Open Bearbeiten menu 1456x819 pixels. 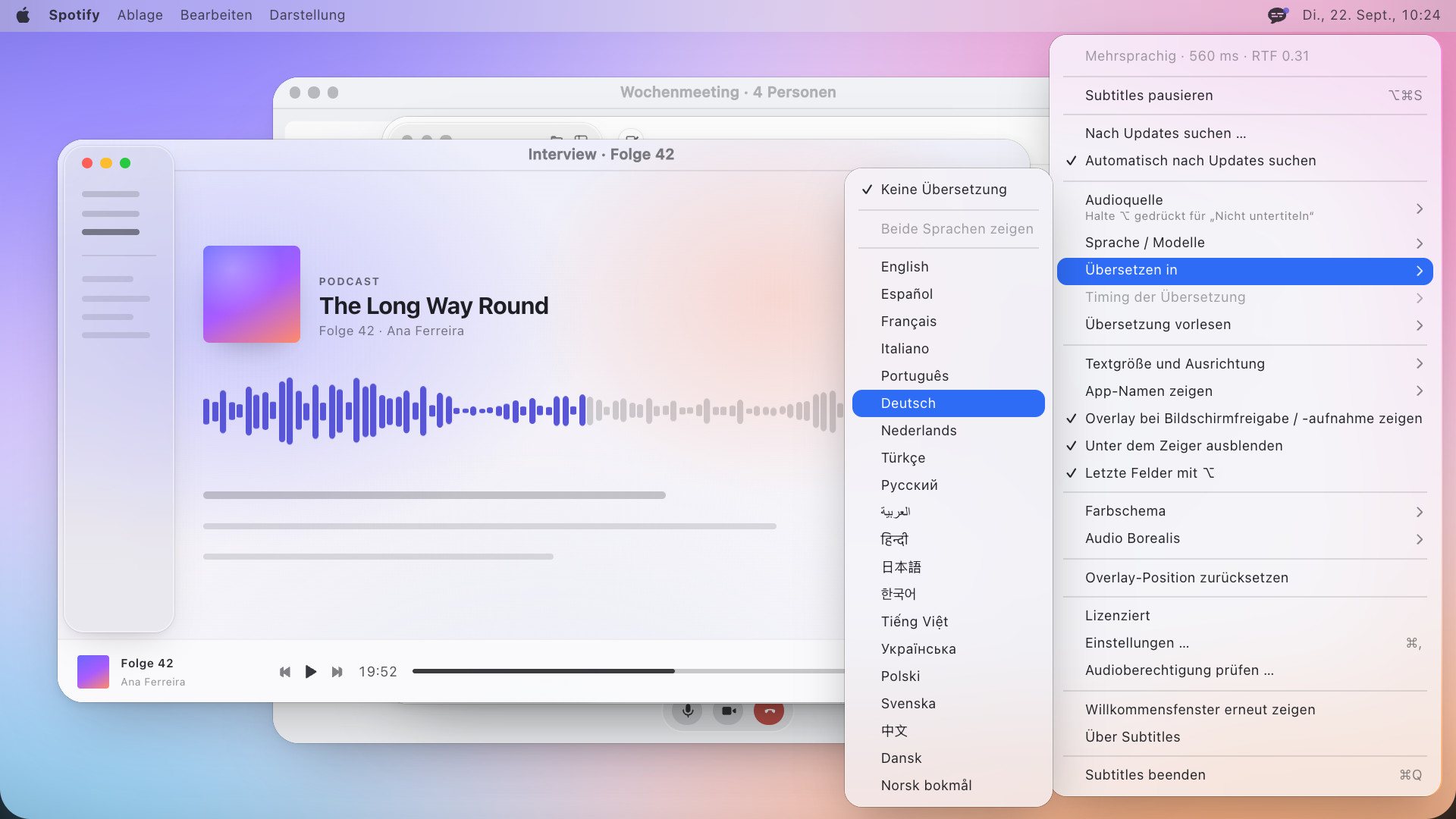pos(216,15)
